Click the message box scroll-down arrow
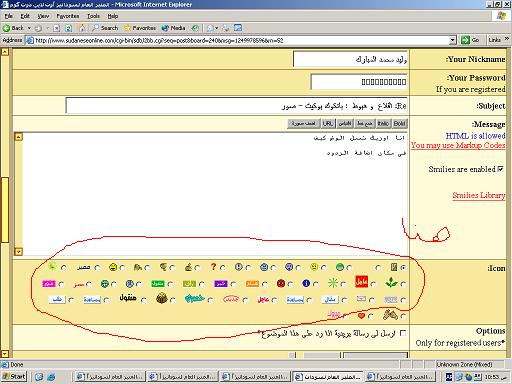 click(19, 252)
